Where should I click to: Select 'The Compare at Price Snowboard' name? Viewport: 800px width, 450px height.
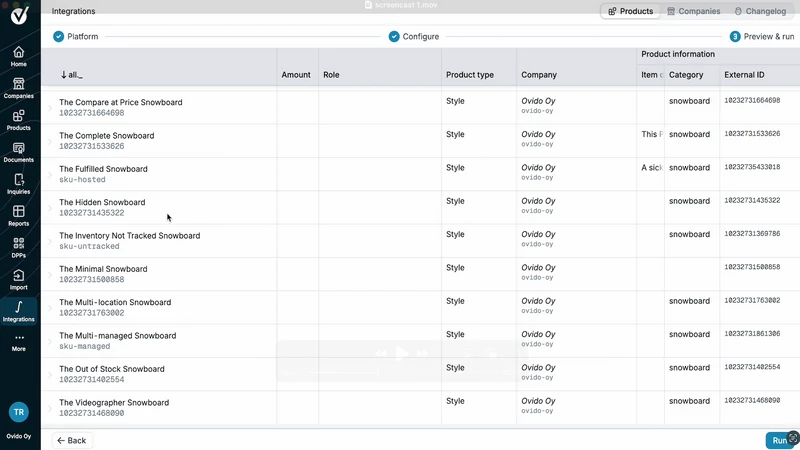click(120, 102)
